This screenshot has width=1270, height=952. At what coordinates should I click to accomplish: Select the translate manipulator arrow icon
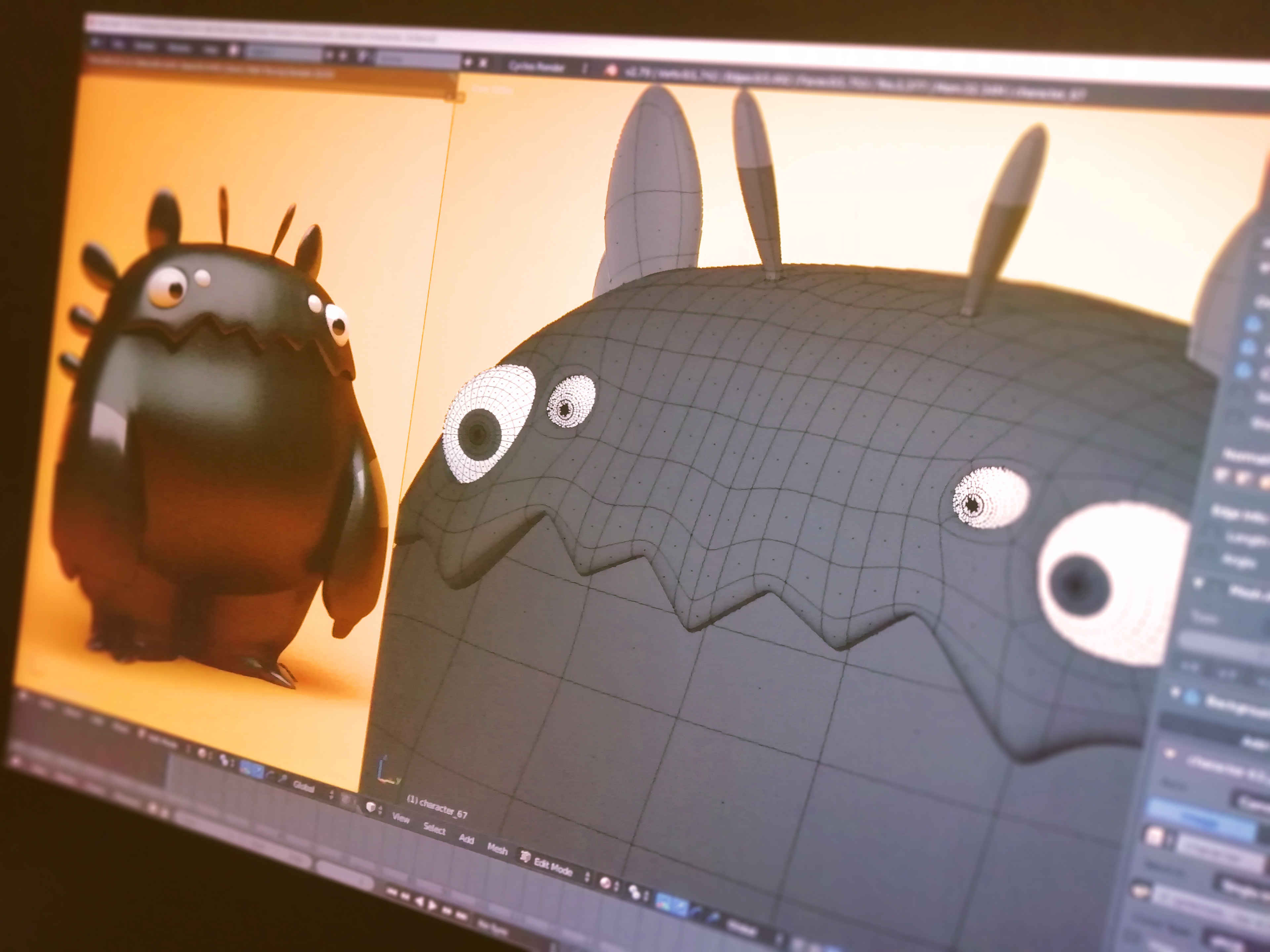point(680,907)
